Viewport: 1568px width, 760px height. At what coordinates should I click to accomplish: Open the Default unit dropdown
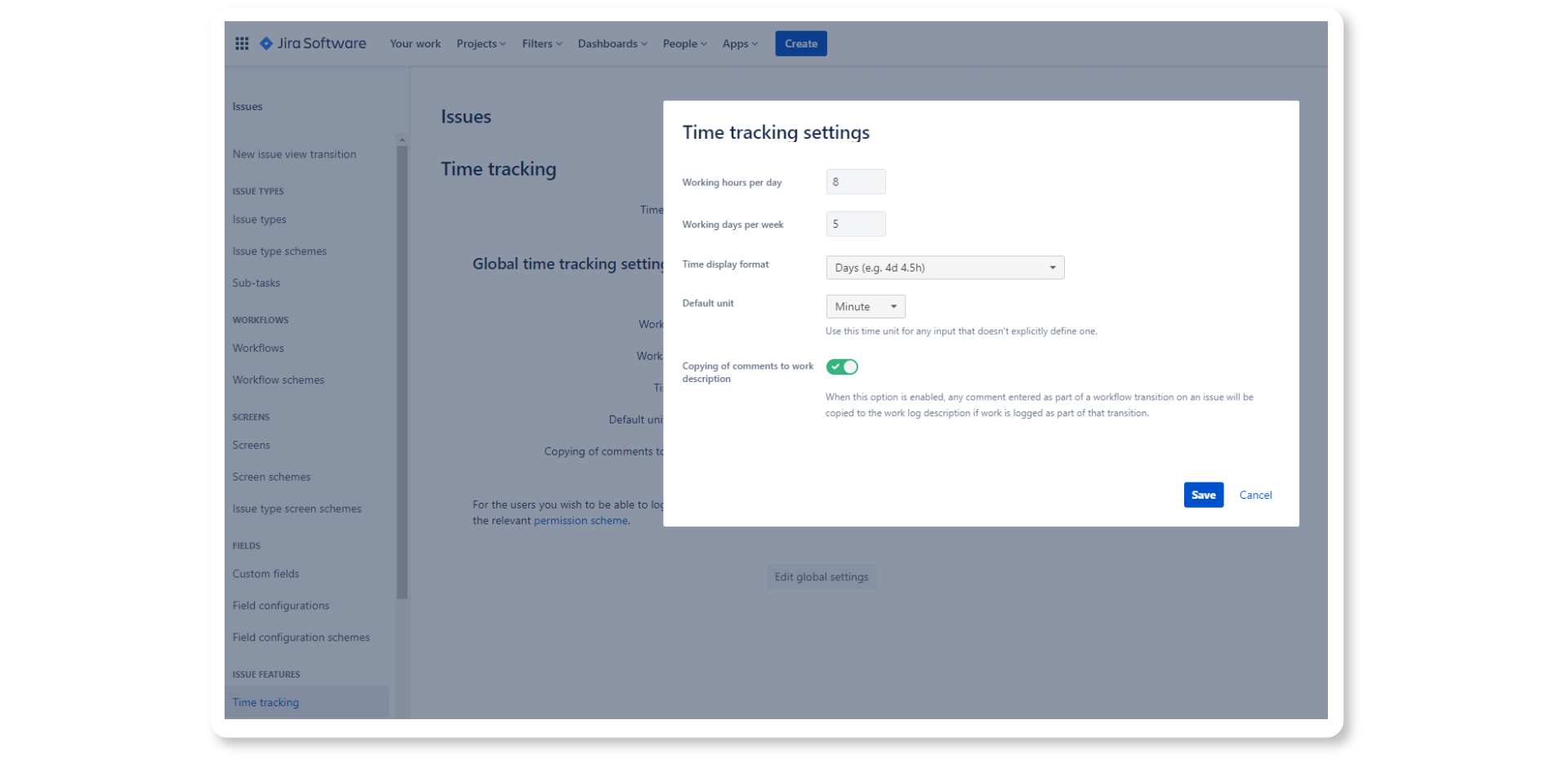(x=866, y=307)
